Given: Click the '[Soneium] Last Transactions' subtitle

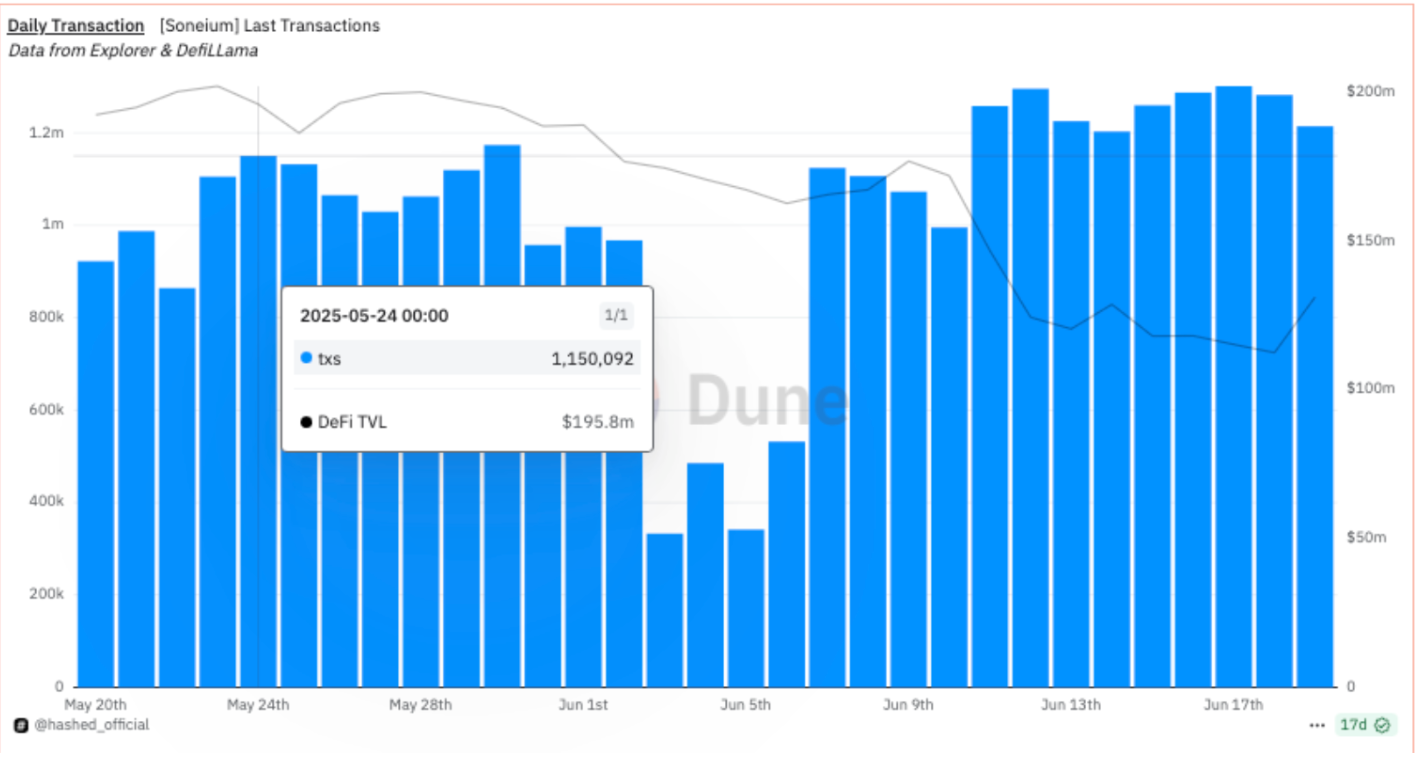Looking at the screenshot, I should click(x=270, y=26).
